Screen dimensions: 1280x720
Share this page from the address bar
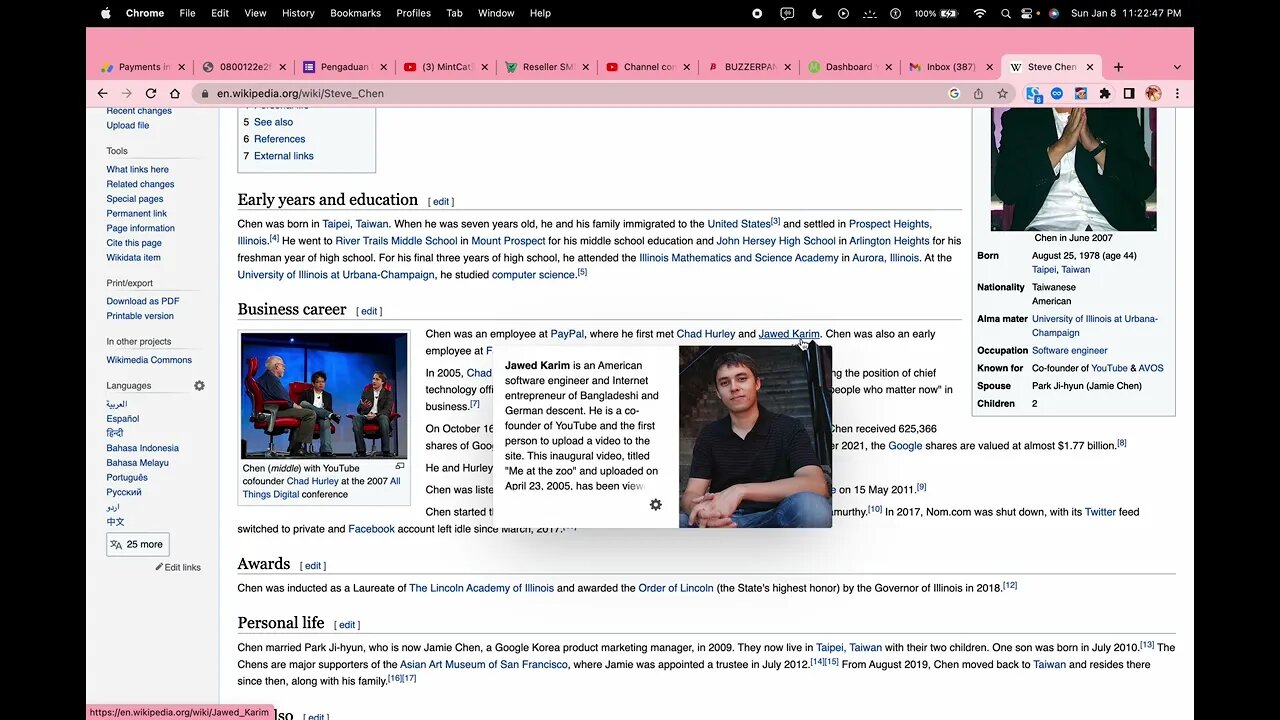978,93
